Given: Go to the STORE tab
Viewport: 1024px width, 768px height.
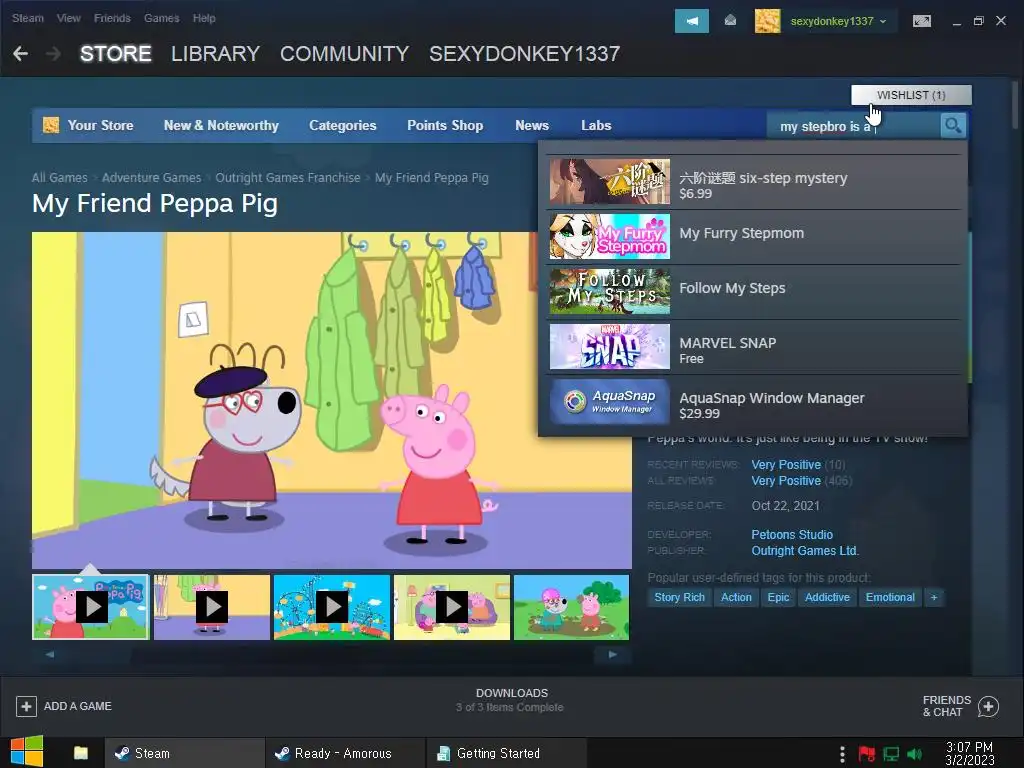Looking at the screenshot, I should tap(116, 54).
